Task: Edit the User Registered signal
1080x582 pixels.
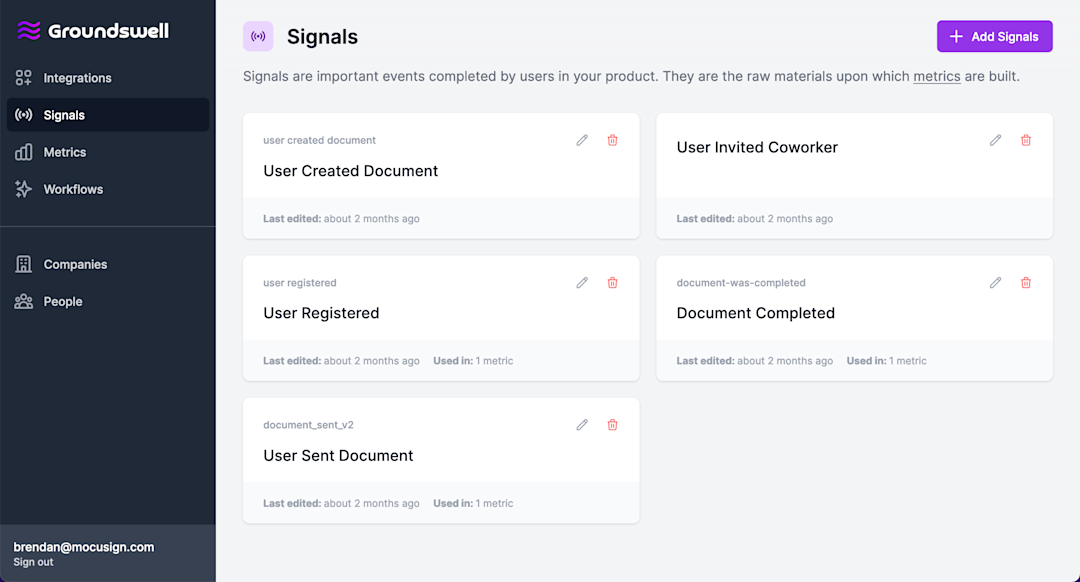Action: click(x=582, y=283)
